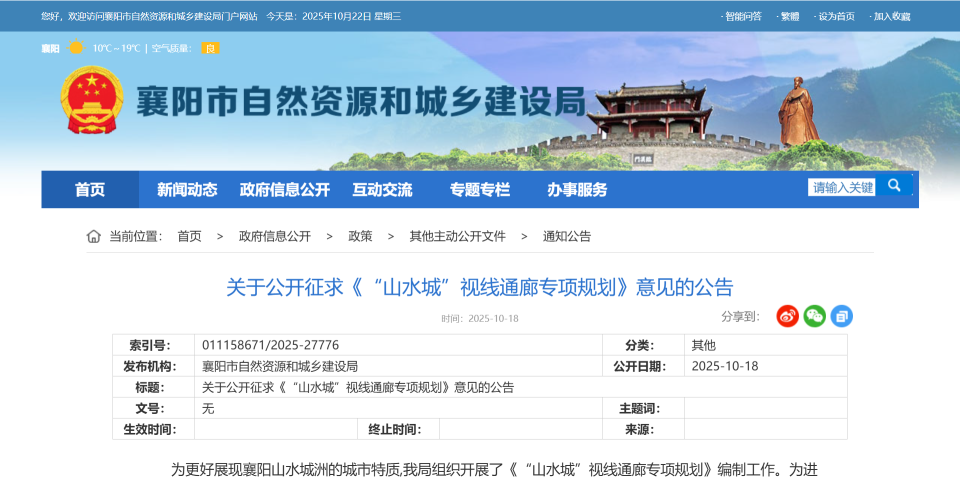This screenshot has width=960, height=480.
Task: Open the 首页 navigation tab
Action: click(90, 190)
